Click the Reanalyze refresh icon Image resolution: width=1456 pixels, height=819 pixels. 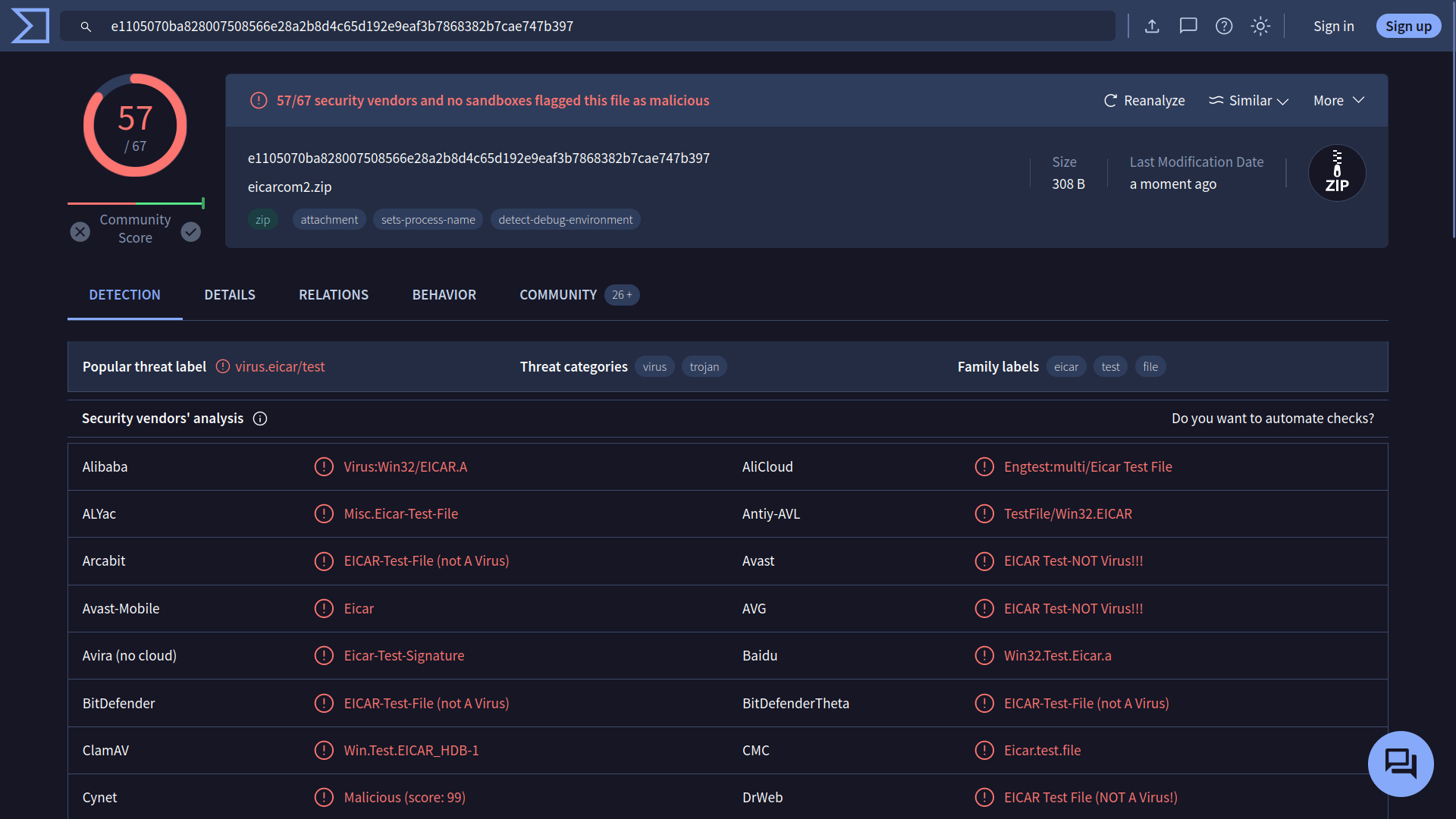[1111, 100]
